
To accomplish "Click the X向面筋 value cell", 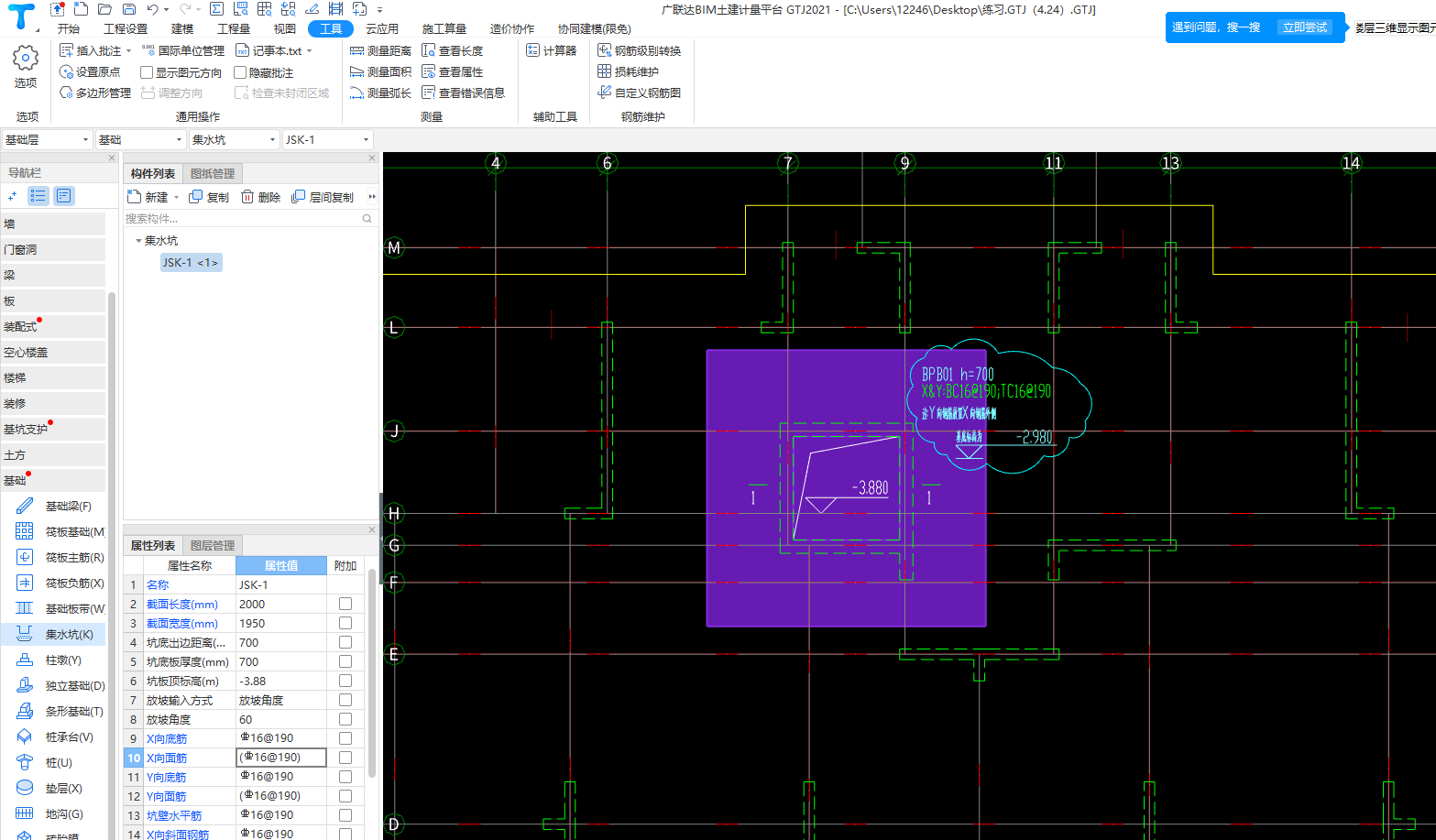I will pyautogui.click(x=281, y=758).
